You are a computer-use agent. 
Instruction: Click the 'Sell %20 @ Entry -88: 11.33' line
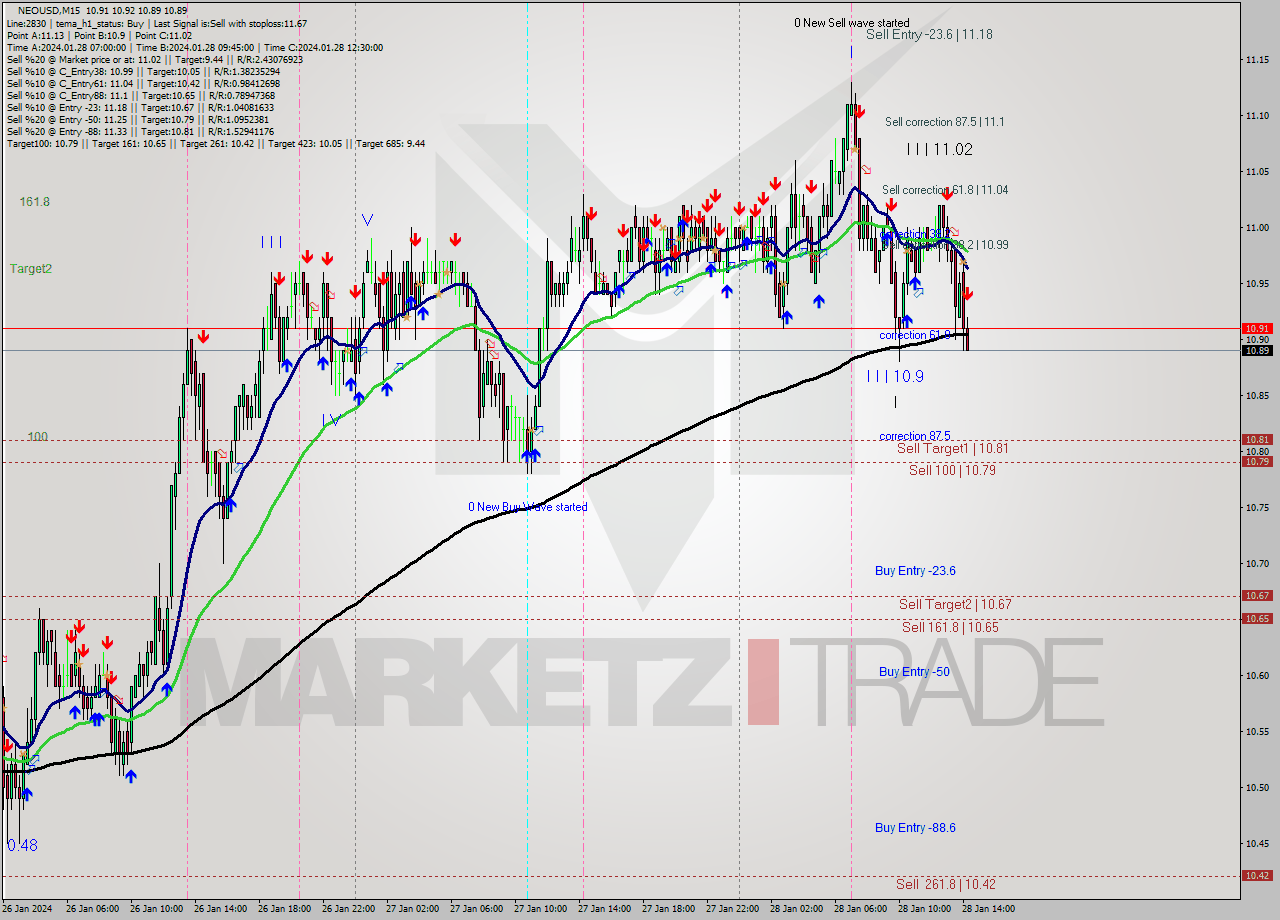pyautogui.click(x=140, y=131)
